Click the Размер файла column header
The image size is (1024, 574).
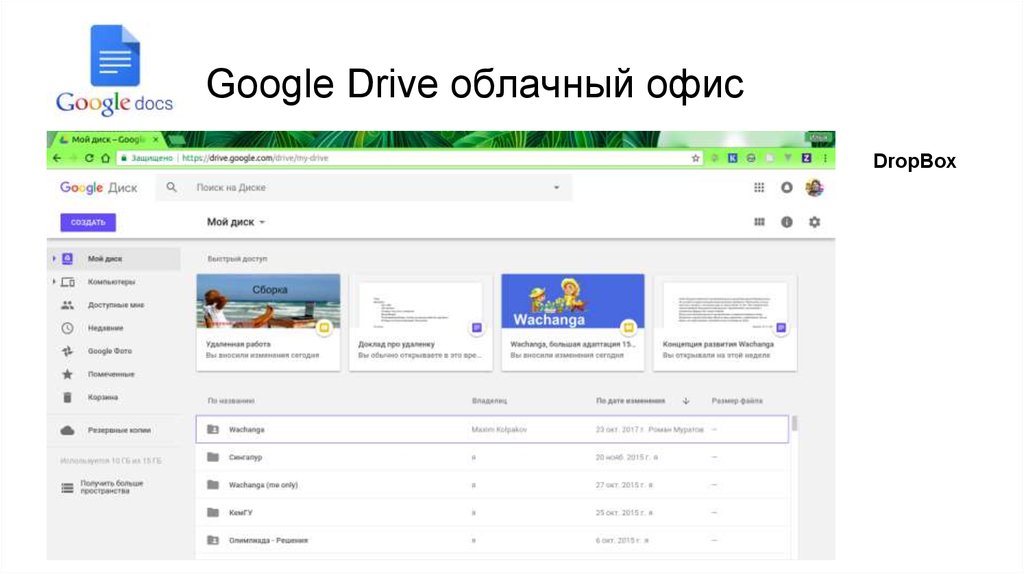pos(737,401)
